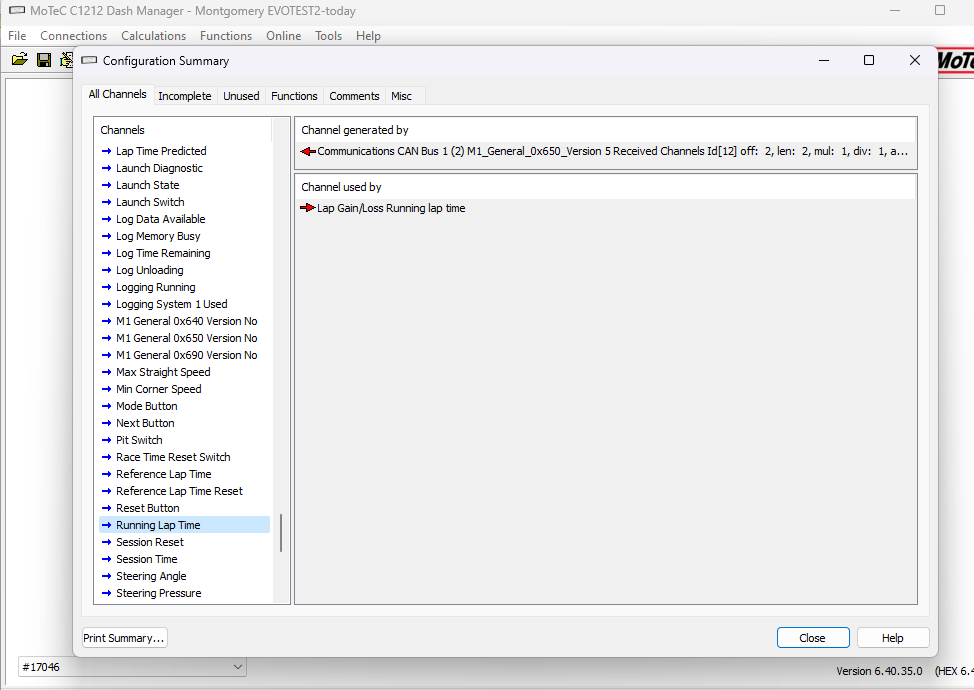Viewport: 974px width, 690px height.
Task: Click the blue arrow icon of Steering Pressure
Action: pos(106,593)
